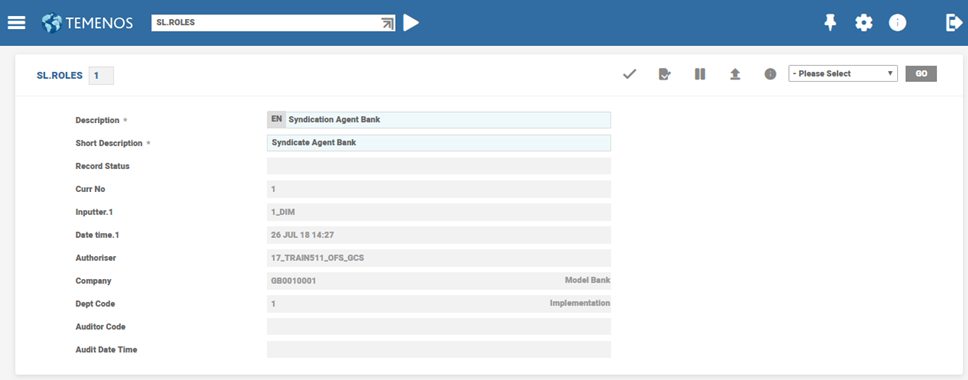Click the Curr No label
The width and height of the screenshot is (968, 380).
coord(91,189)
